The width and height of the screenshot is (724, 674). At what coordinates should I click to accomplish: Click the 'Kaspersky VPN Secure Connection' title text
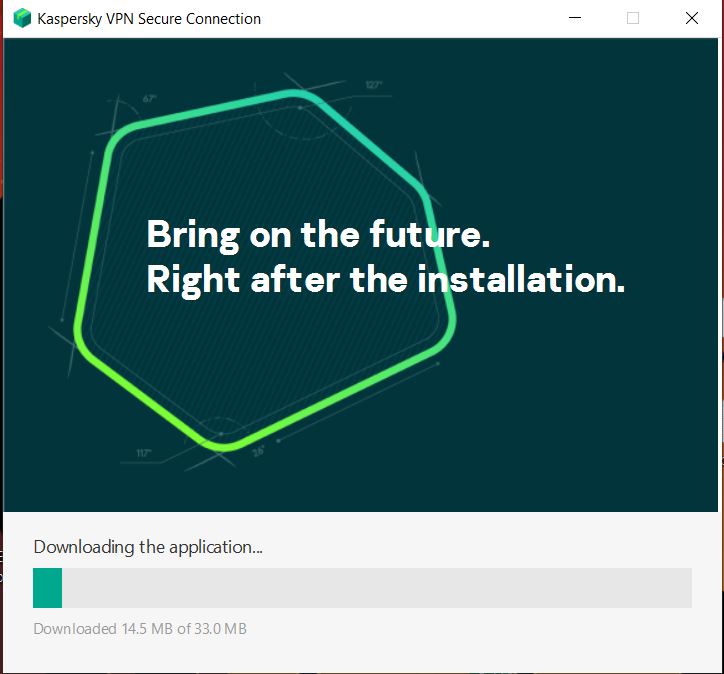tap(149, 19)
